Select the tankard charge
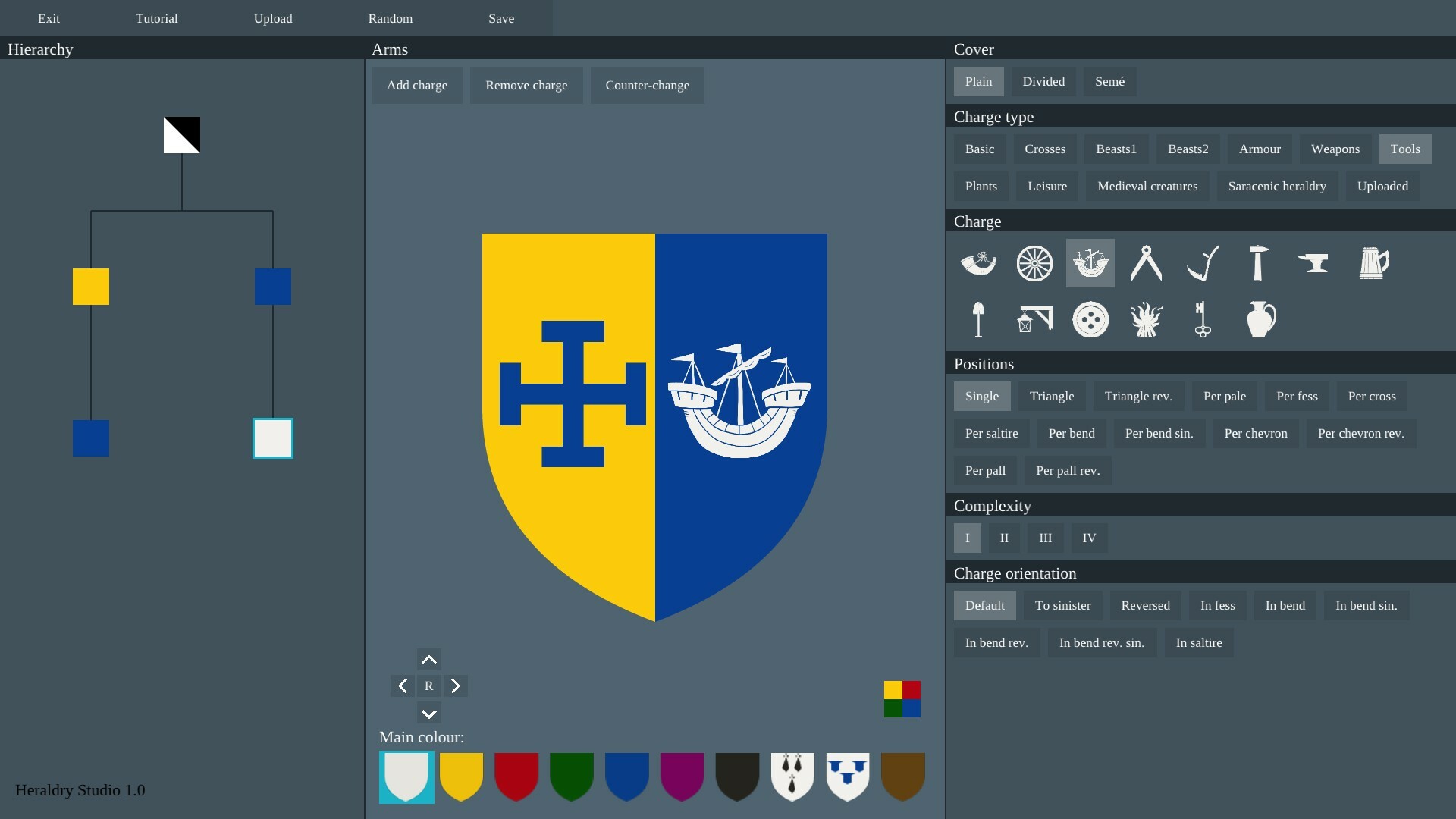This screenshot has height=819, width=1456. tap(1373, 263)
